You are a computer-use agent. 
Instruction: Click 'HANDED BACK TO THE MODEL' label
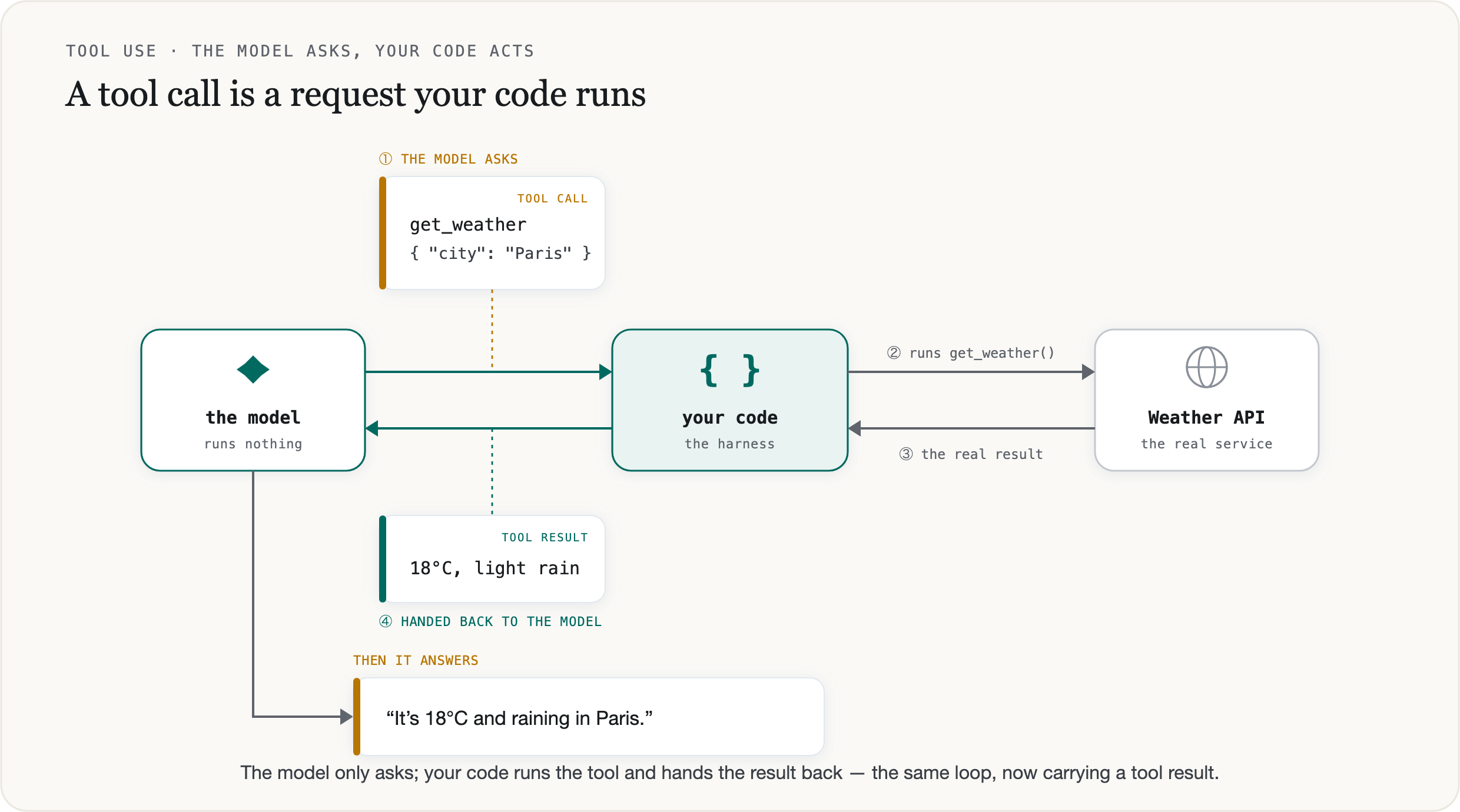pos(490,621)
